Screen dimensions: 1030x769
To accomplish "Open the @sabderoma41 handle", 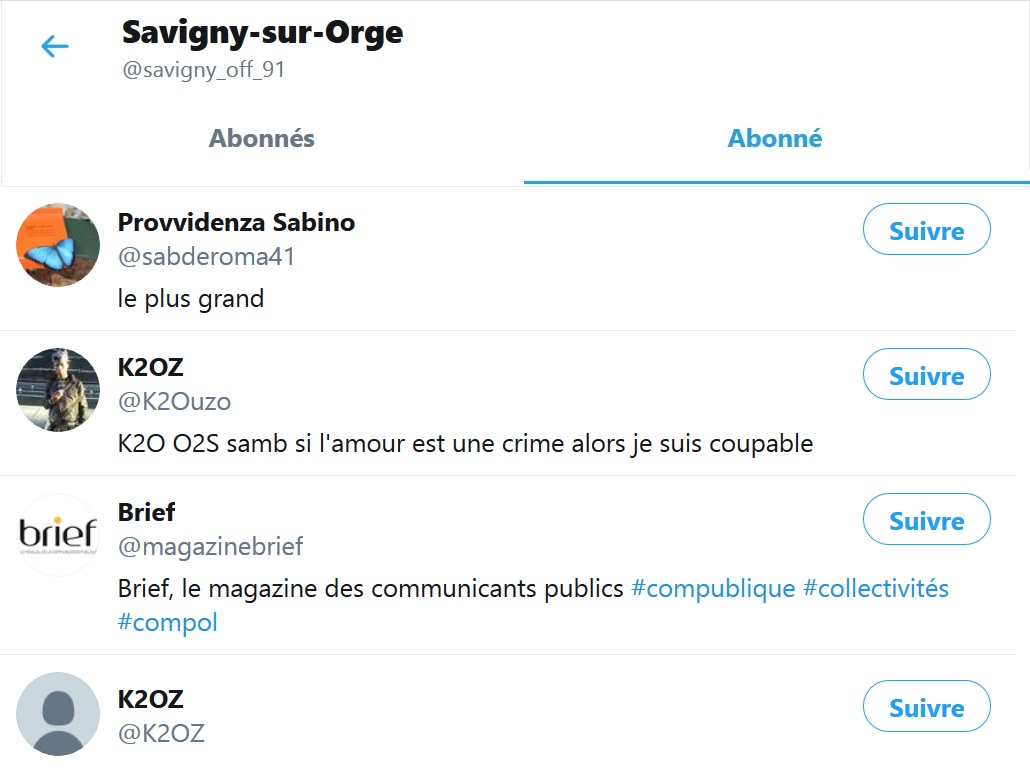I will click(x=207, y=256).
